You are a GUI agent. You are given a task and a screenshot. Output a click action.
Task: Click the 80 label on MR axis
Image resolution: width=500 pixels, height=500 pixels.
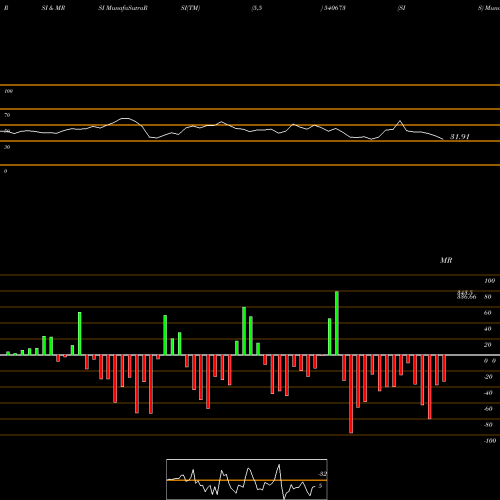coord(488,297)
